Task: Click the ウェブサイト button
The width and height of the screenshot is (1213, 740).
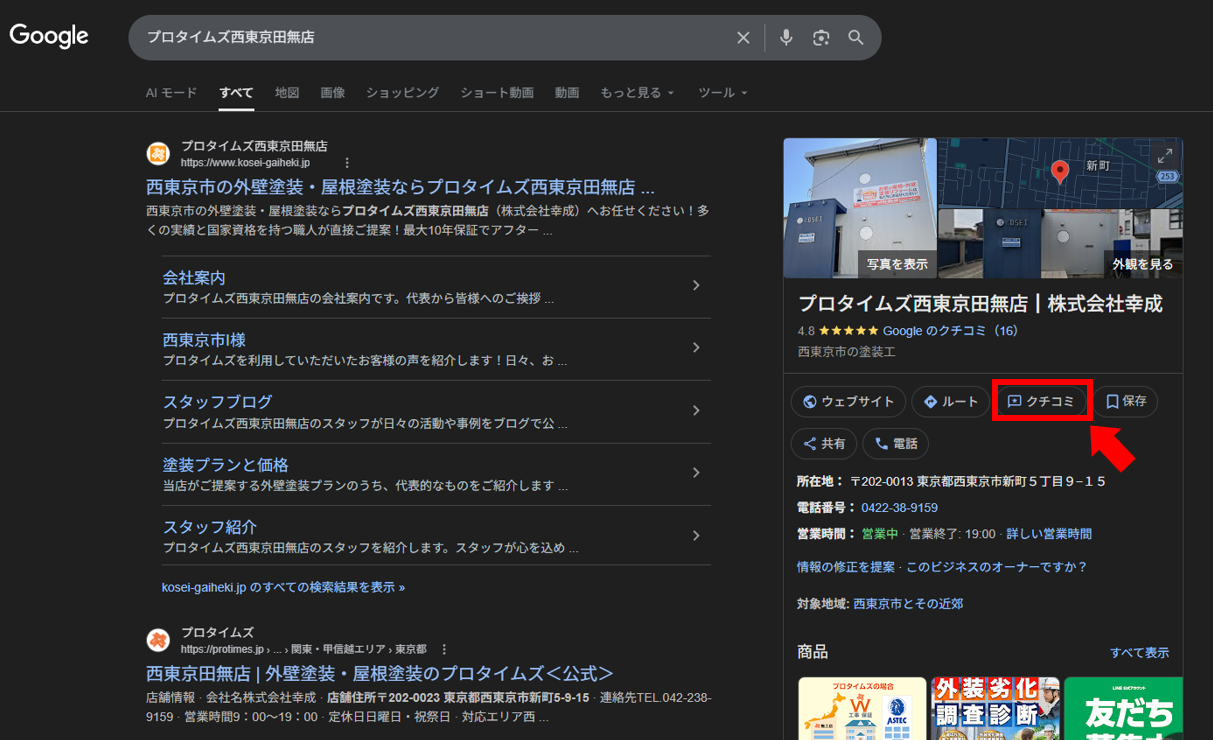Action: pyautogui.click(x=848, y=401)
